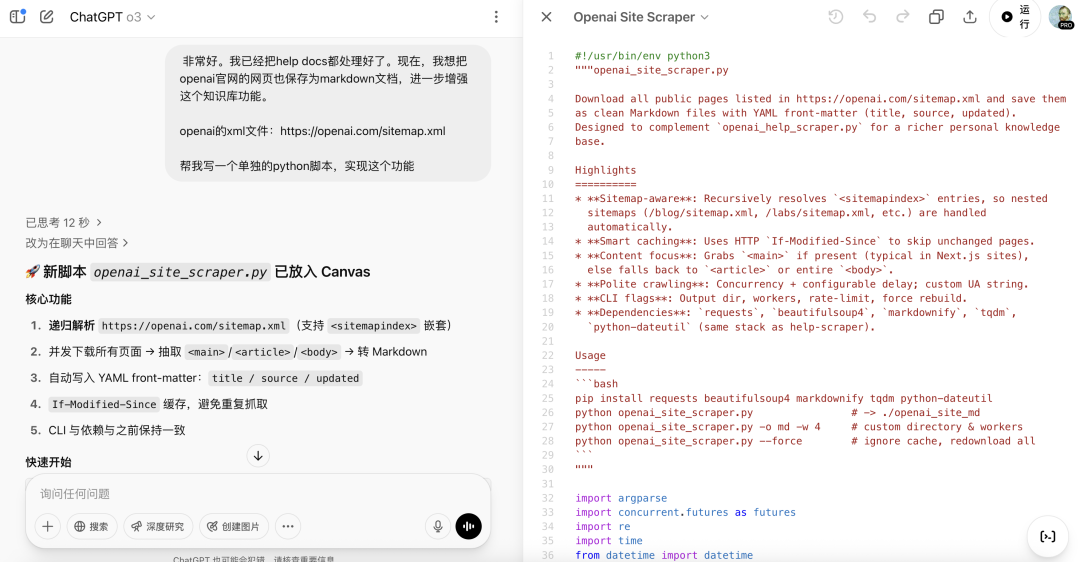Screen dimensions: 1080x562
Task: Click the https://openai.com/sitemap.xml code chip in list
Action: coord(194,326)
